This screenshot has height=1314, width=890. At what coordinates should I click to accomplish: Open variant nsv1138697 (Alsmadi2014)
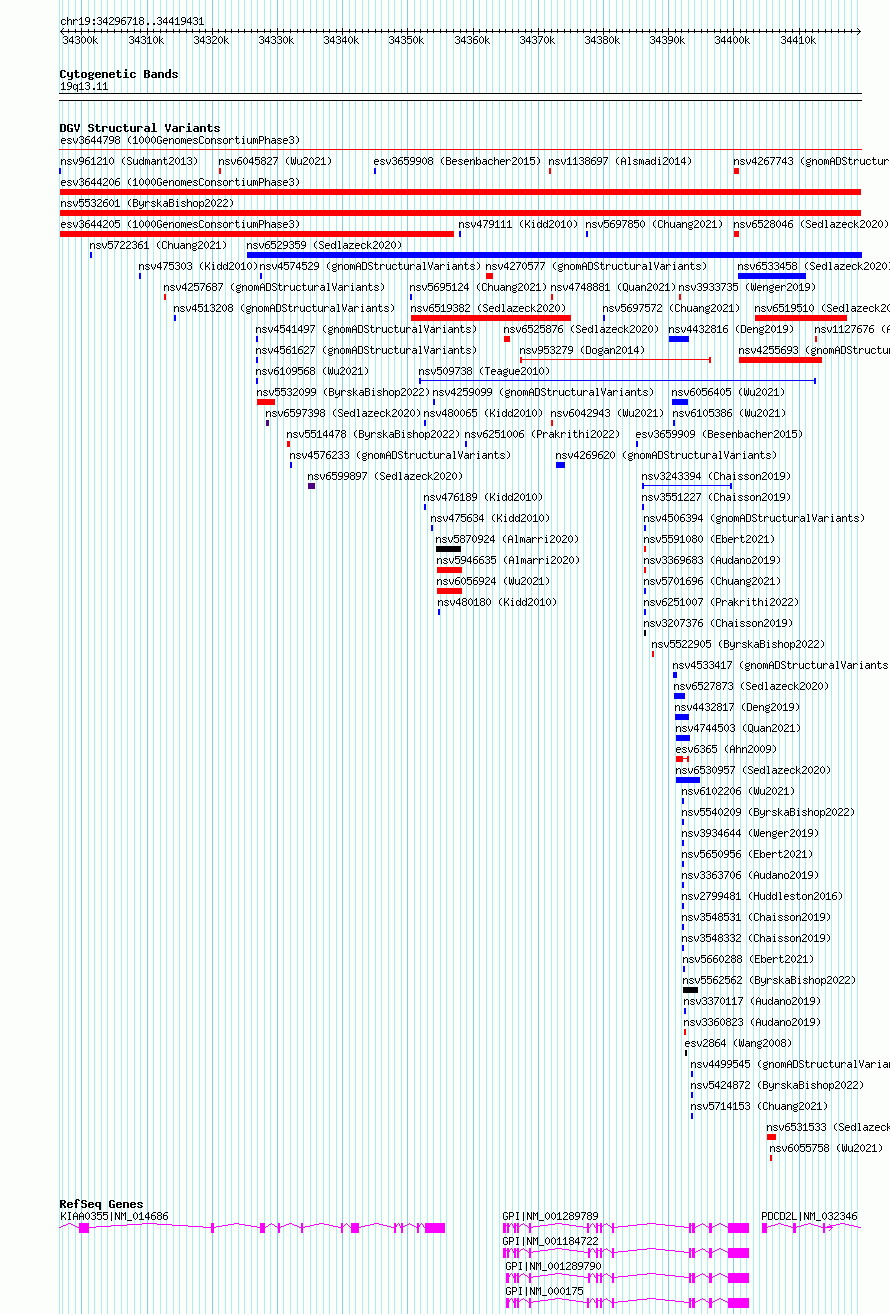coord(620,162)
